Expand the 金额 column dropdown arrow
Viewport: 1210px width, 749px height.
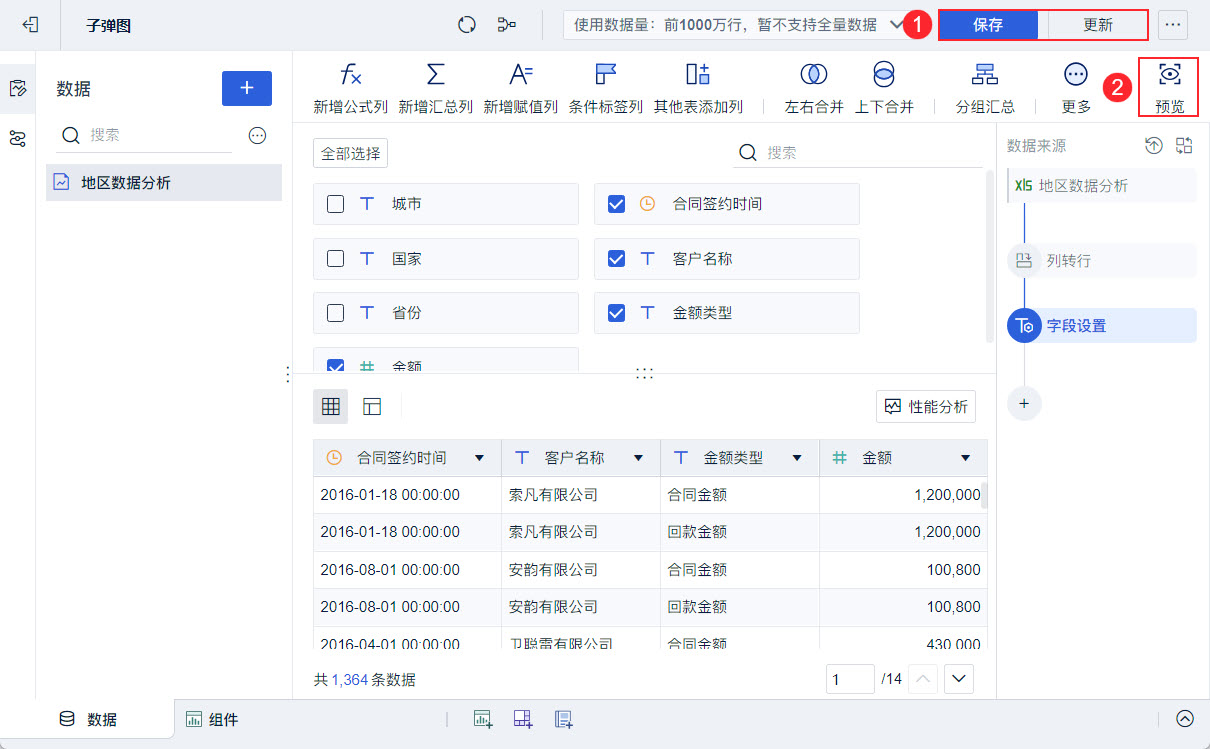(x=965, y=458)
